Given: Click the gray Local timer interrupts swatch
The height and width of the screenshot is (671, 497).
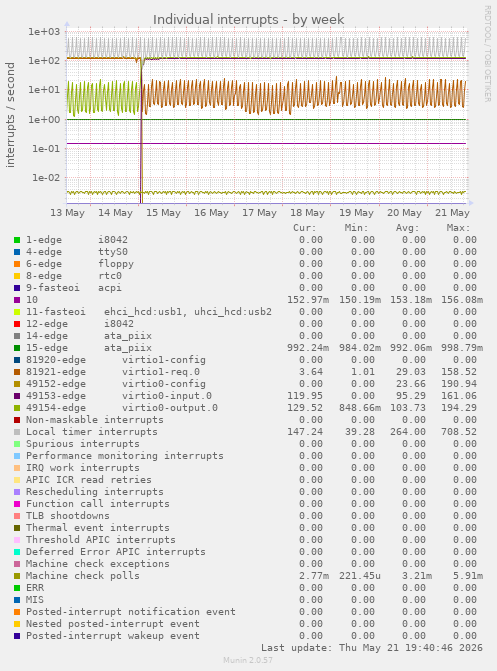Looking at the screenshot, I should [x=17, y=432].
